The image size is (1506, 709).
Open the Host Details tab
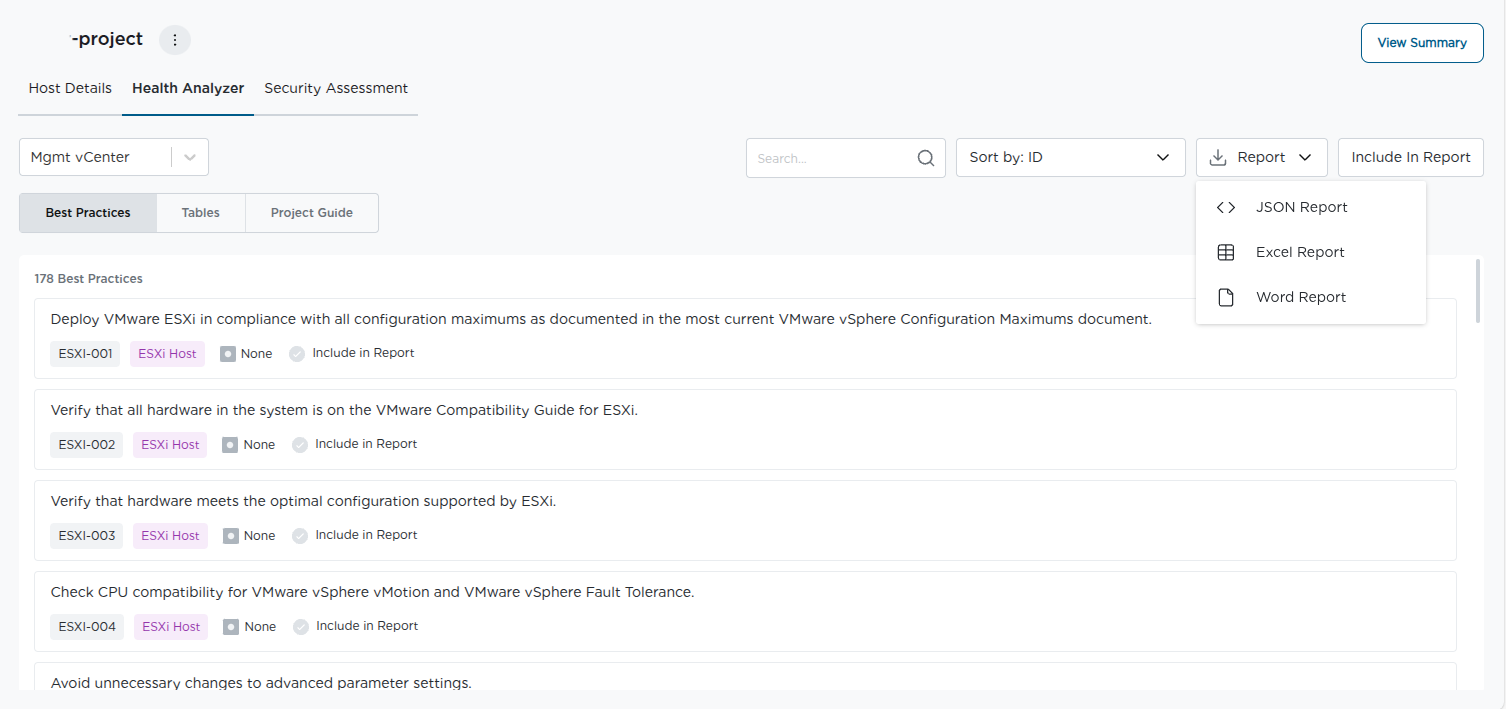point(70,88)
